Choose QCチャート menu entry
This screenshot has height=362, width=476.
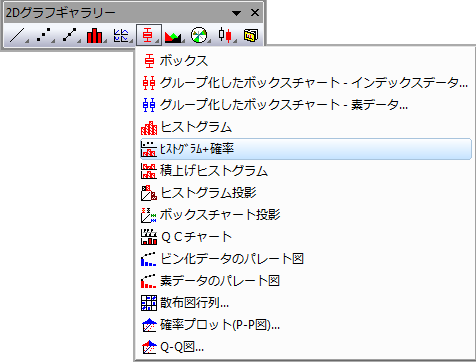[306, 237]
